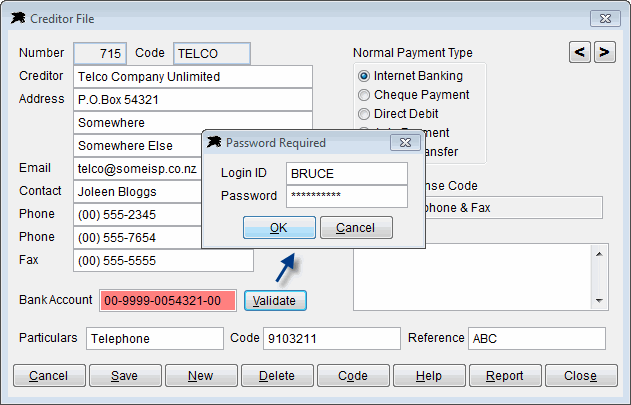
Task: Edit Creditor name Telco Company Unlimited
Action: point(193,76)
